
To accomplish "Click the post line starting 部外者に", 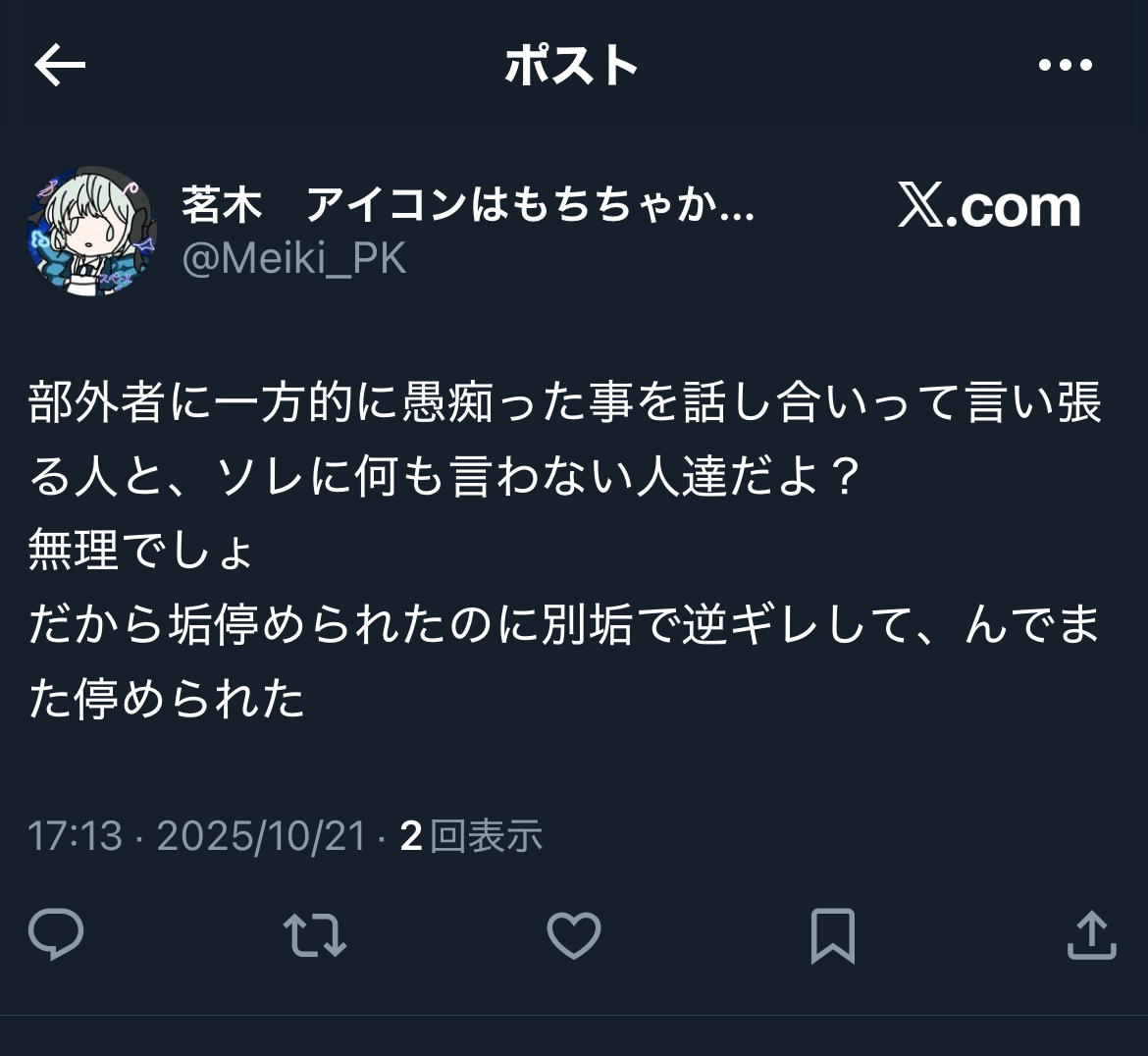I will [x=565, y=402].
